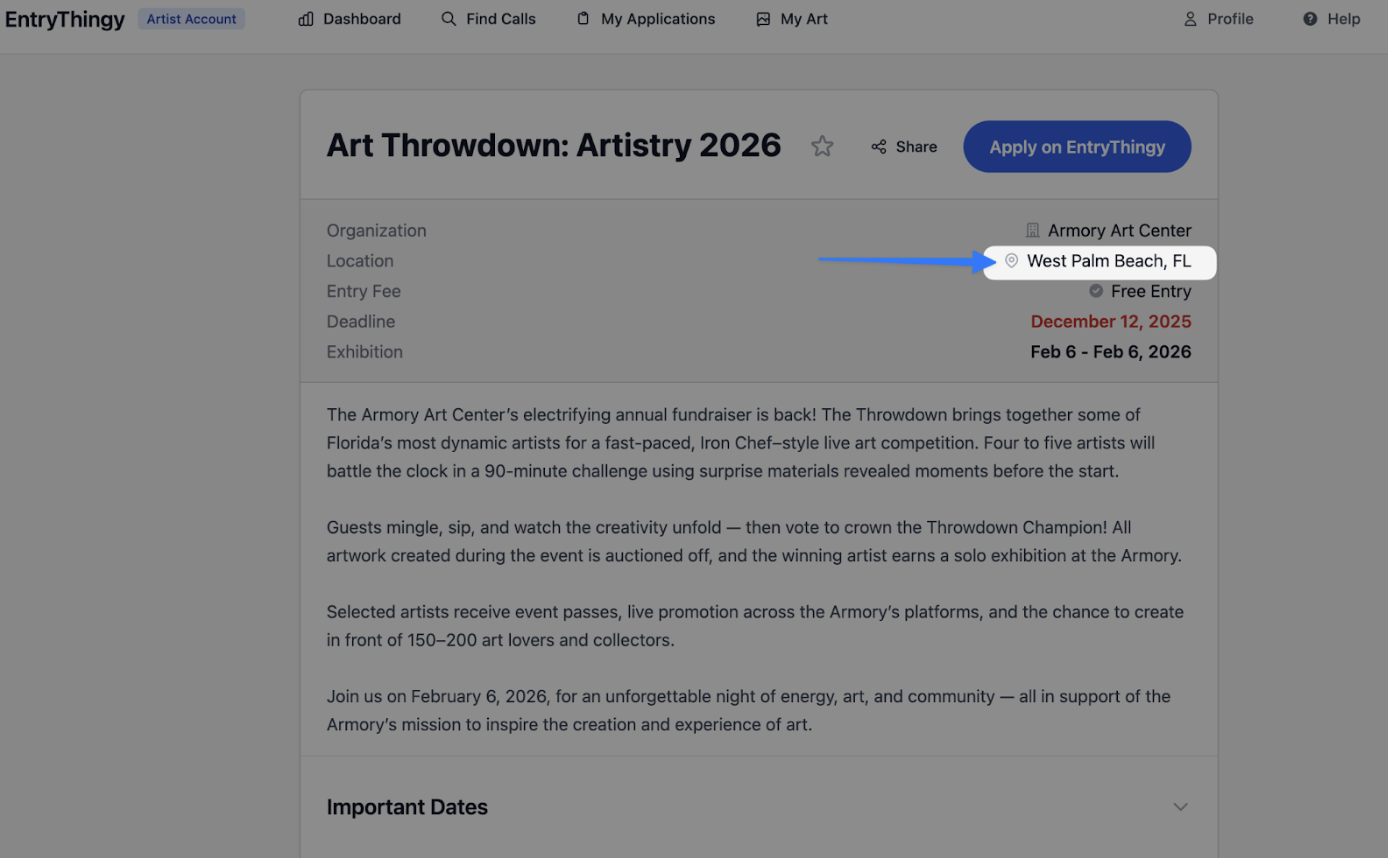
Task: Click the My Art picture icon
Action: tap(763, 19)
